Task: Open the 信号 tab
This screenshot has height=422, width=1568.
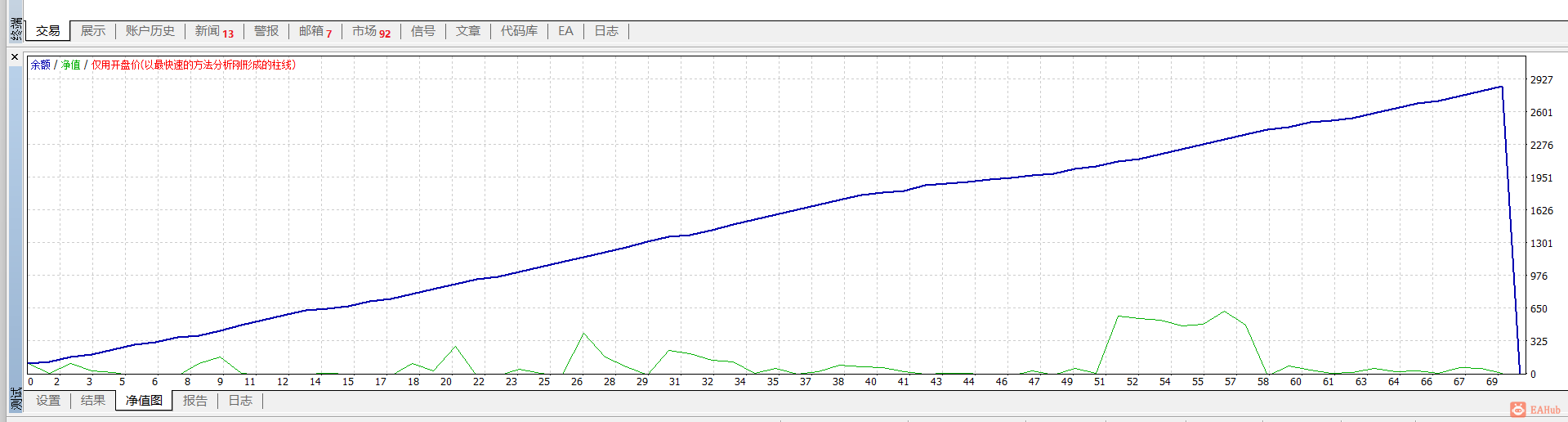Action: (x=422, y=31)
